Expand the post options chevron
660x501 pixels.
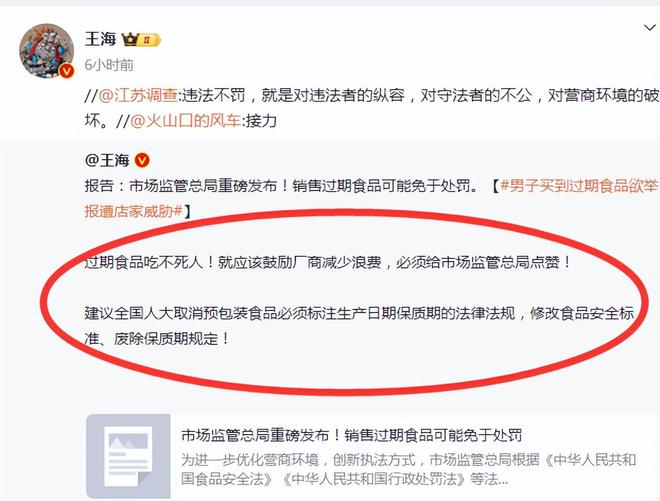[x=650, y=28]
